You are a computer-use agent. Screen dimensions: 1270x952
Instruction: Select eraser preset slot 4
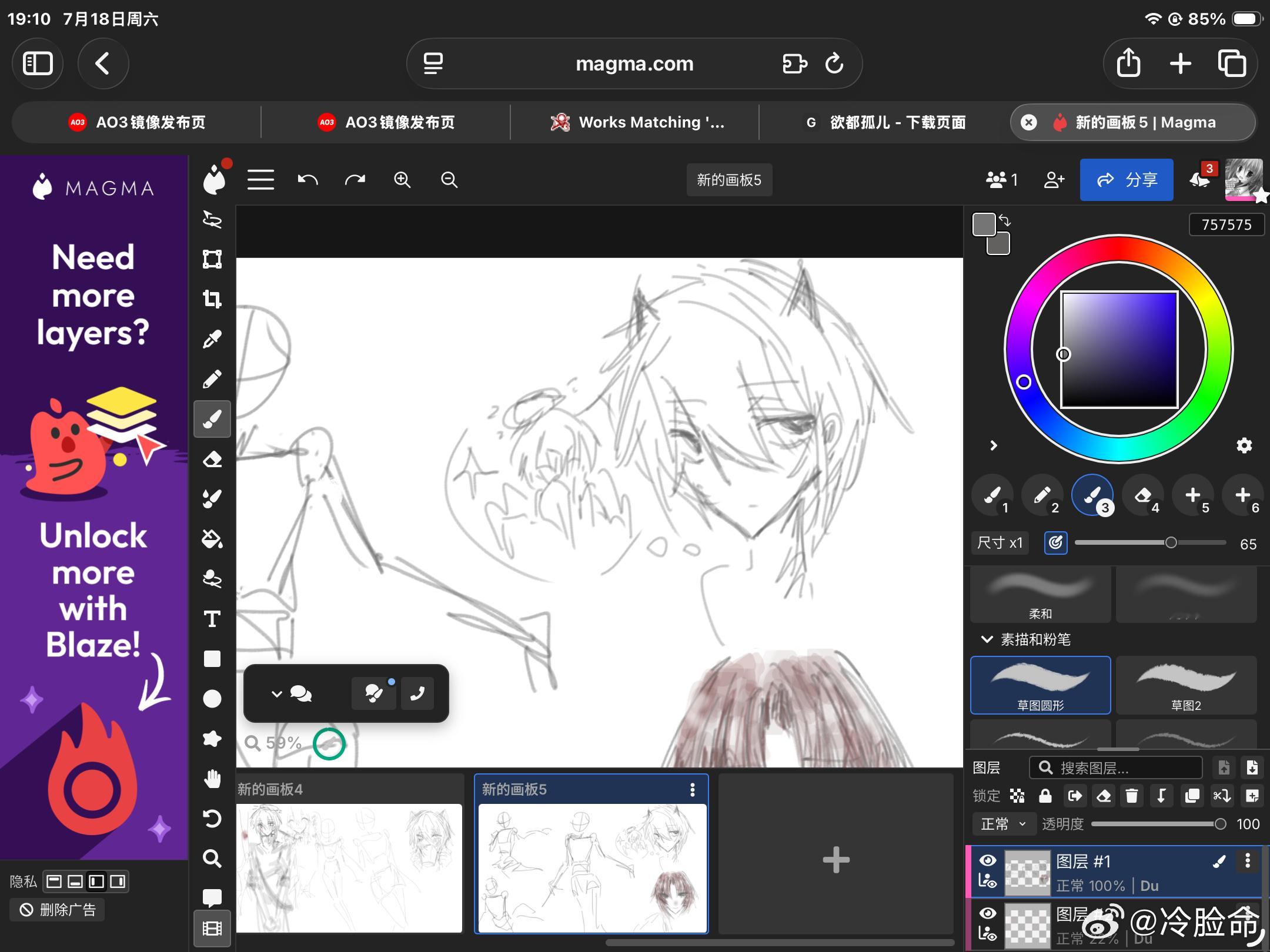click(1142, 495)
